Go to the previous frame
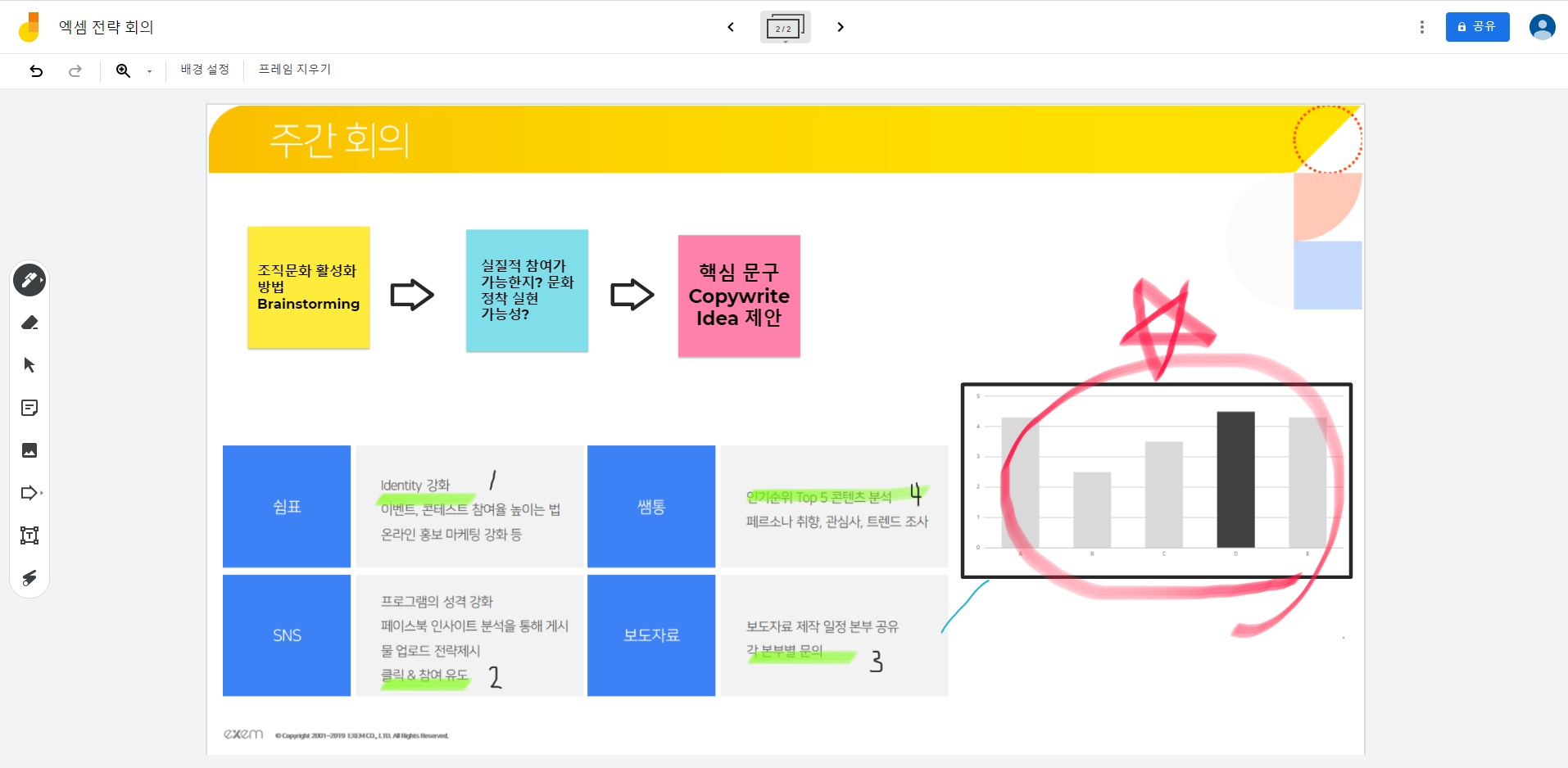This screenshot has height=768, width=1568. 732,26
